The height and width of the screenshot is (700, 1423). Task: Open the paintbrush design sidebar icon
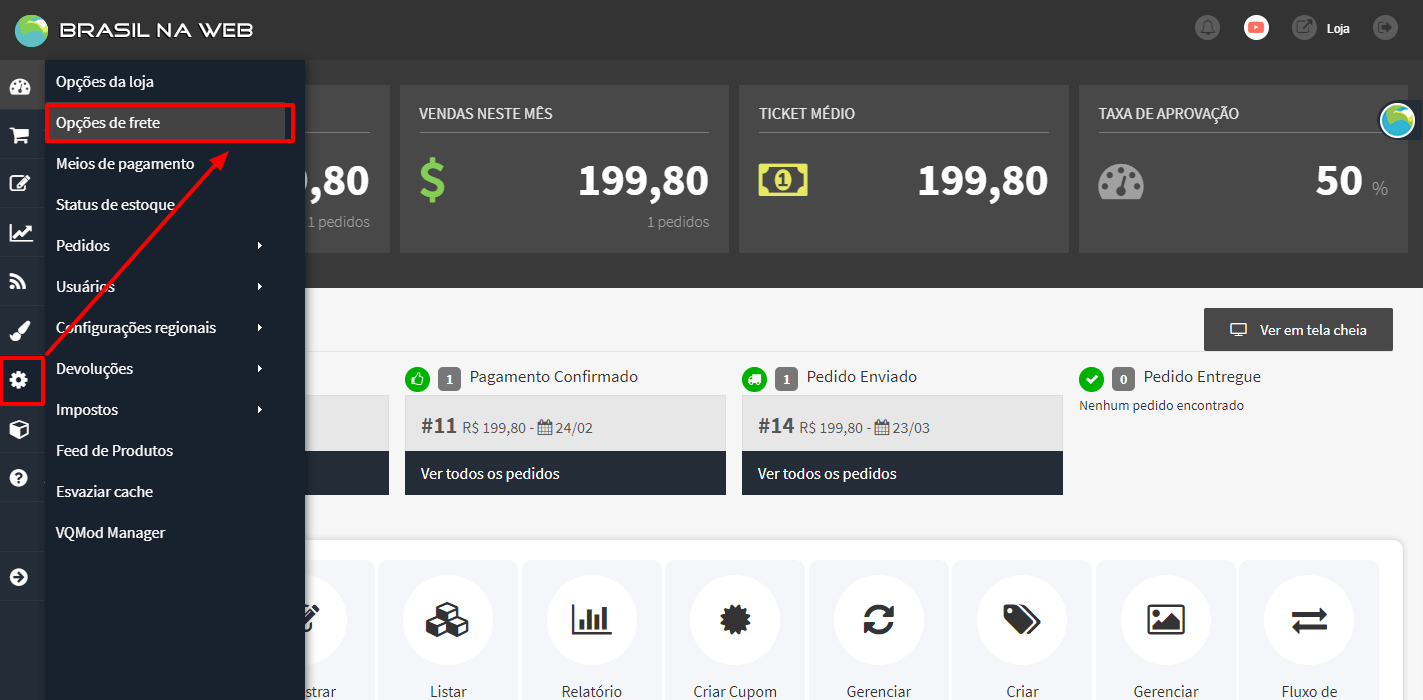point(20,331)
